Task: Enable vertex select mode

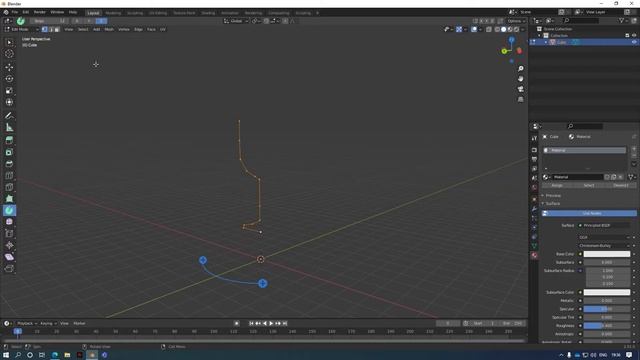Action: [x=44, y=29]
